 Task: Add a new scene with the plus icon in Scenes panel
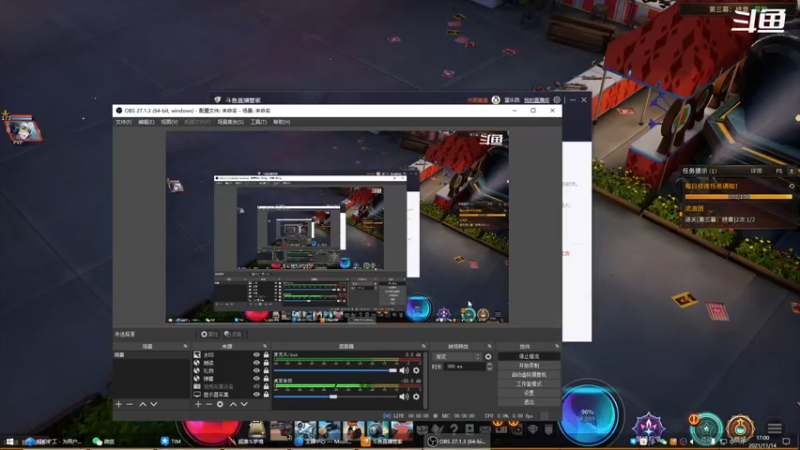click(x=118, y=404)
